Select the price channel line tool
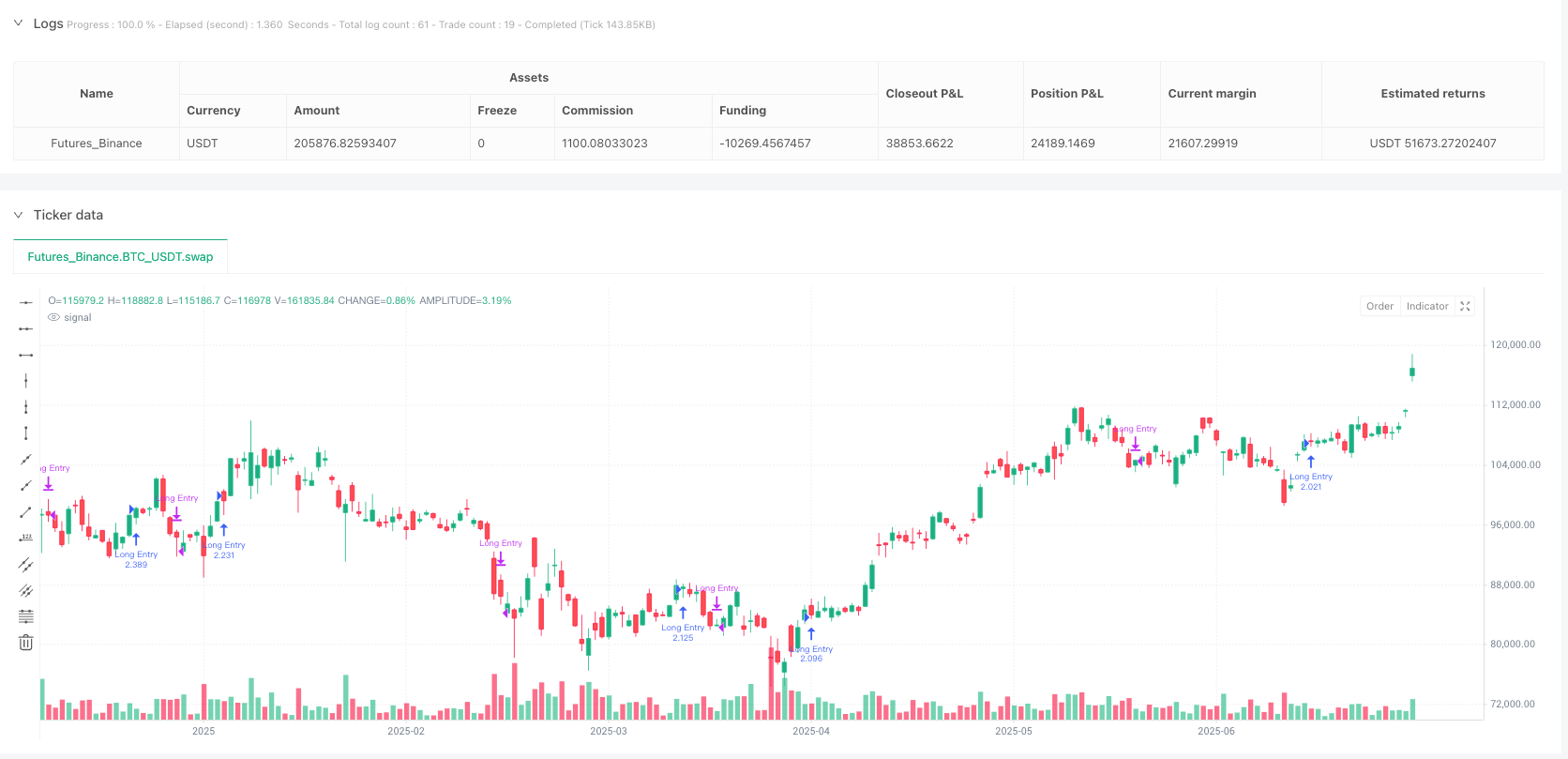The height and width of the screenshot is (759, 1568). coord(26,565)
